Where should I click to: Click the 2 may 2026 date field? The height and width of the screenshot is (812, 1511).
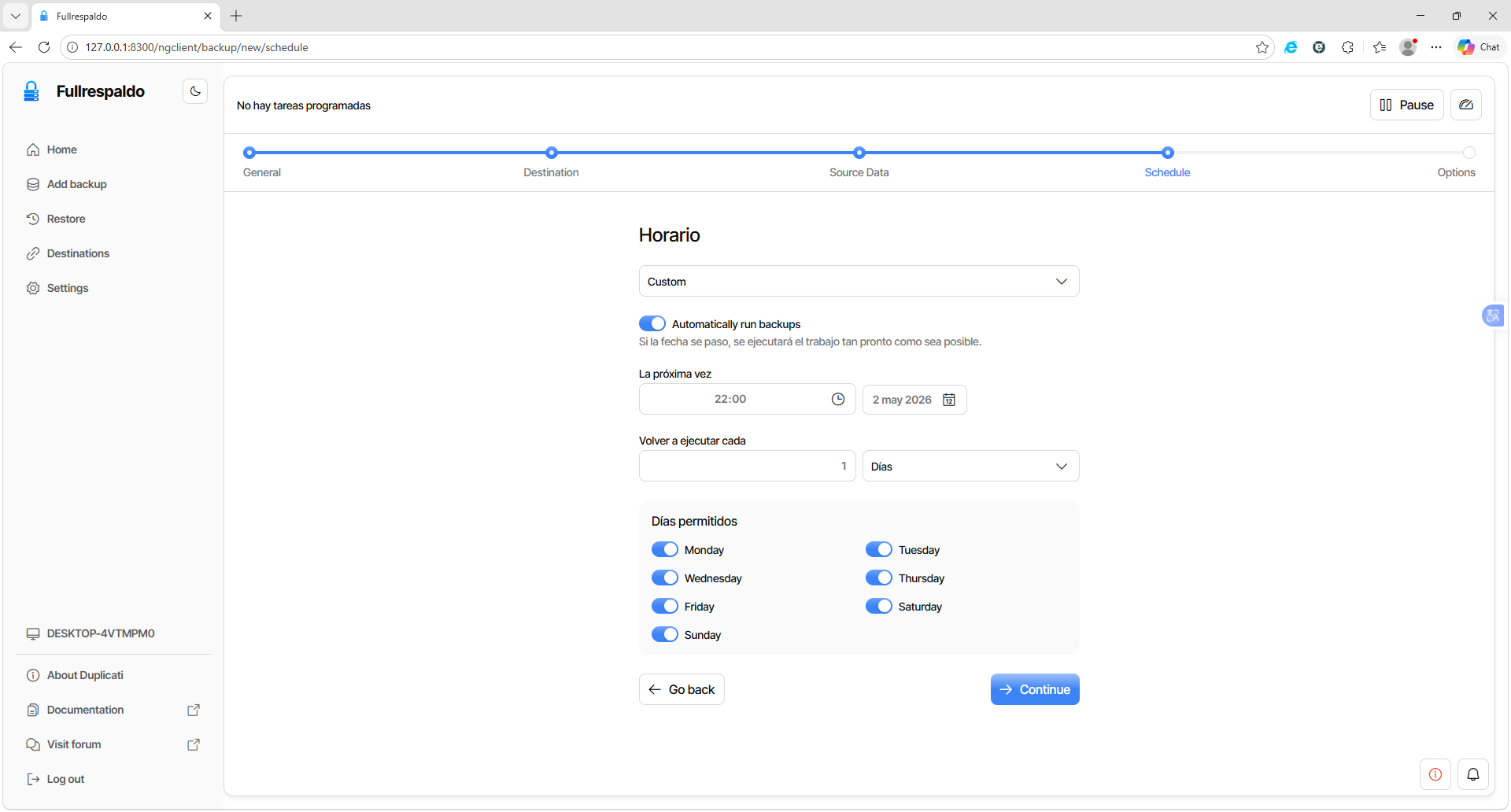coord(914,400)
